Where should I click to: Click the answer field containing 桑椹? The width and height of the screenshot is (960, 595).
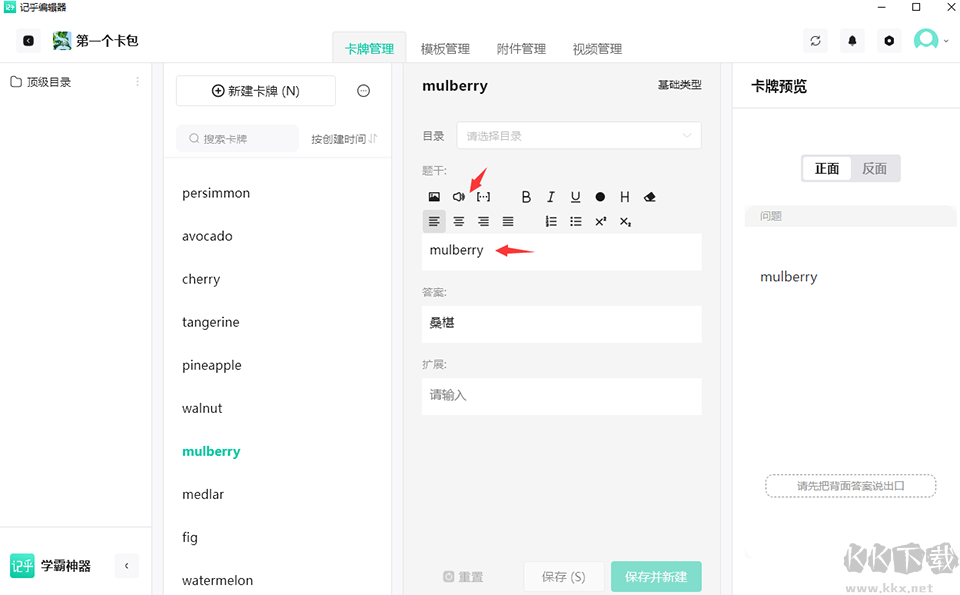[561, 324]
